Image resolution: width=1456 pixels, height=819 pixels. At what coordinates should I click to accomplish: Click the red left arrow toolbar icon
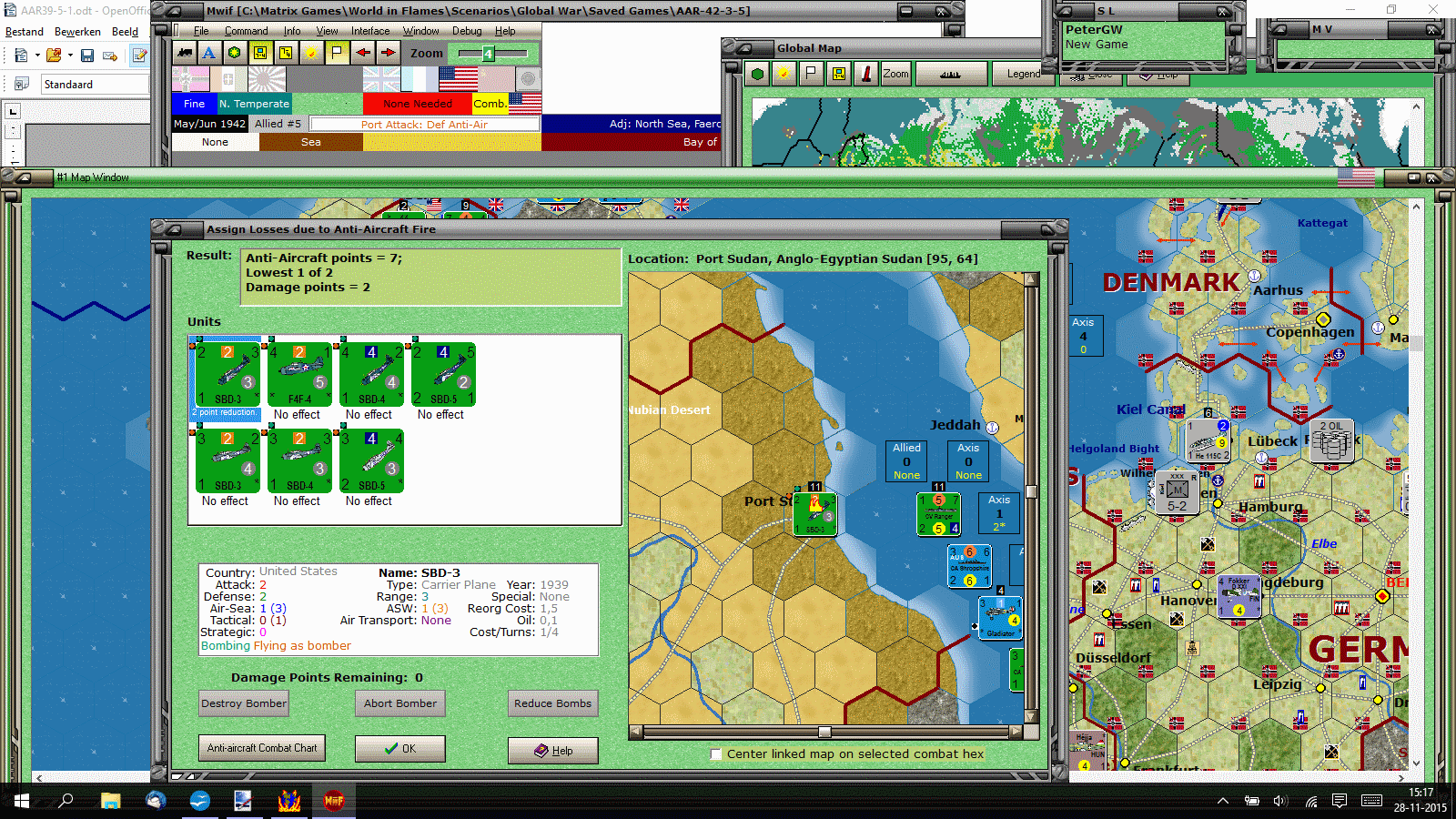tap(362, 53)
